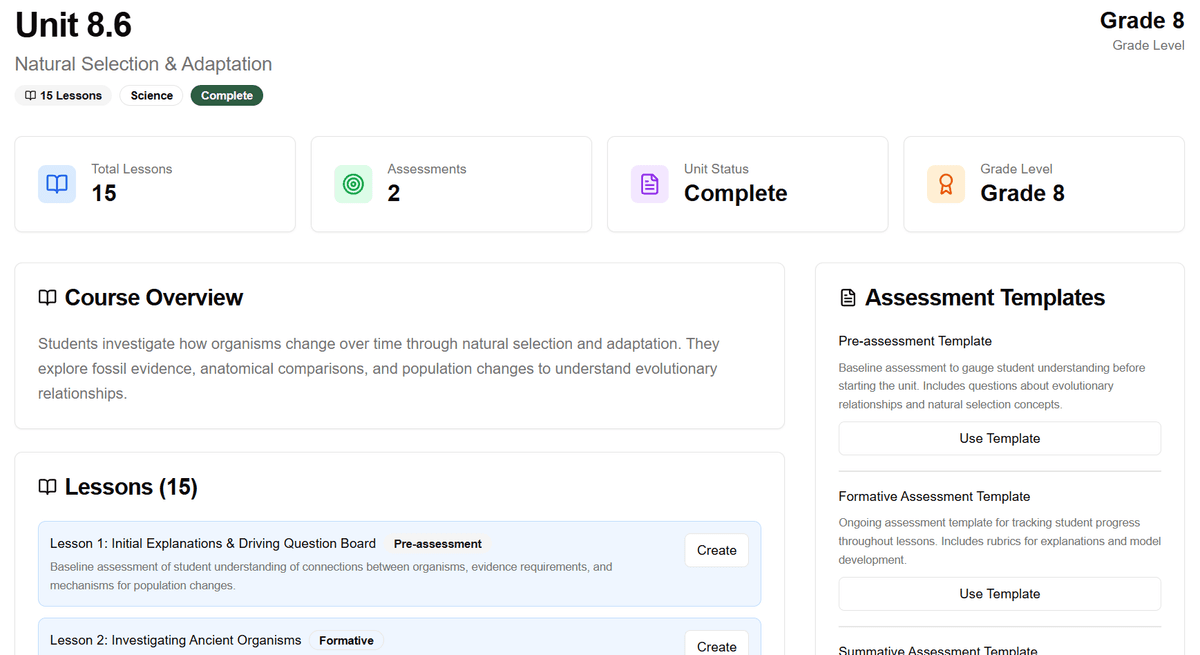Click the Formative tag on Lesson 2
The height and width of the screenshot is (655, 1200).
346,640
